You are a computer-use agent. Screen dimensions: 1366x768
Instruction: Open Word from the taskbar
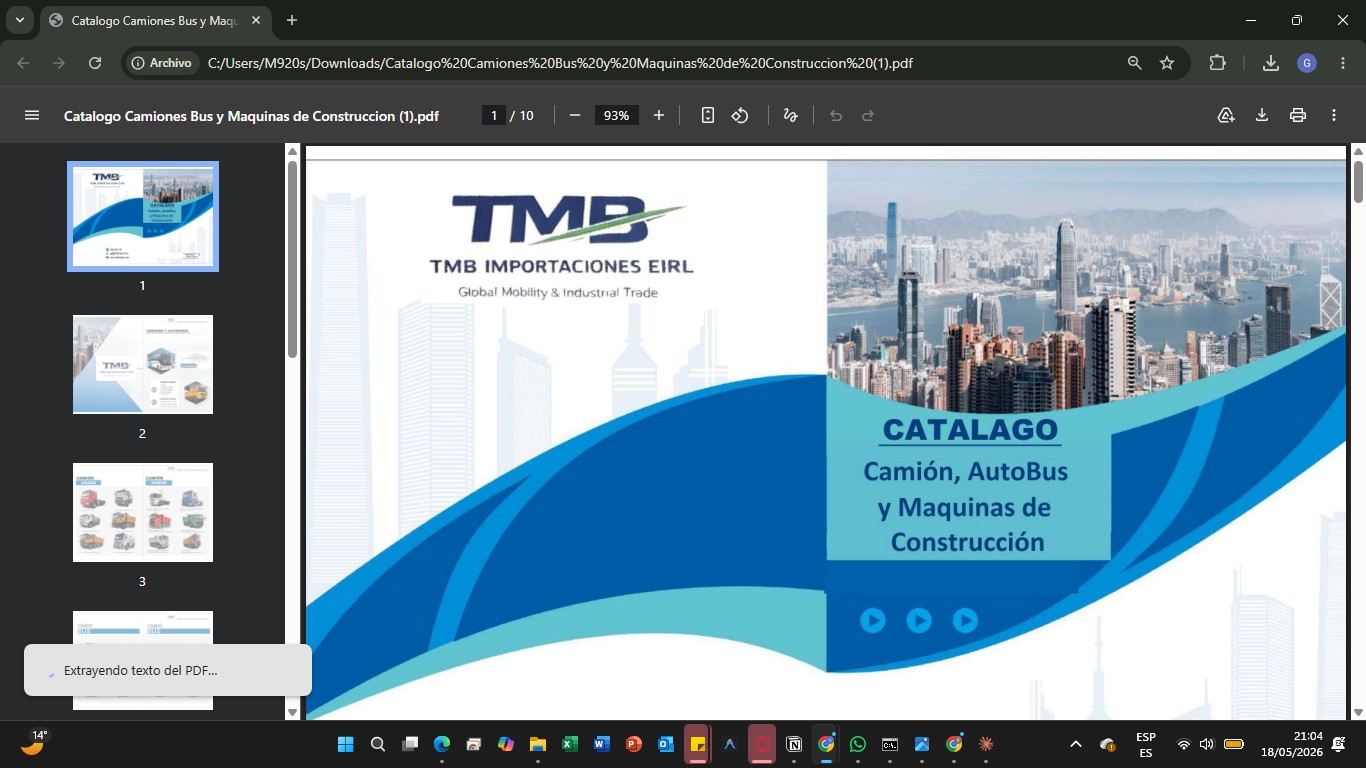pyautogui.click(x=602, y=744)
